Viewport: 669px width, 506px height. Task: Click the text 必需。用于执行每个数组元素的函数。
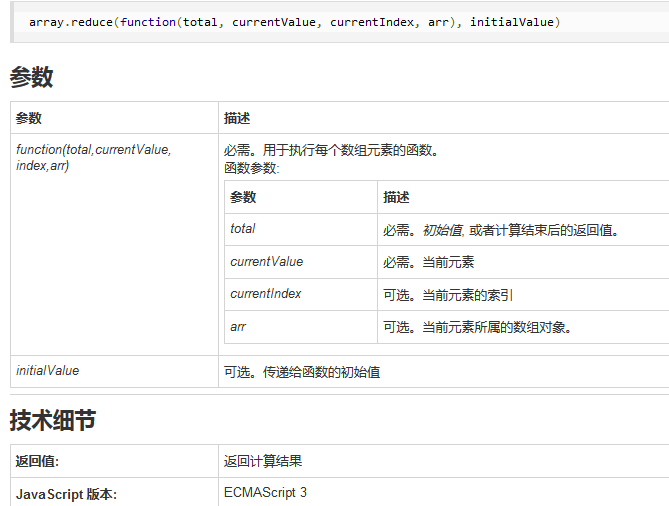[332, 150]
